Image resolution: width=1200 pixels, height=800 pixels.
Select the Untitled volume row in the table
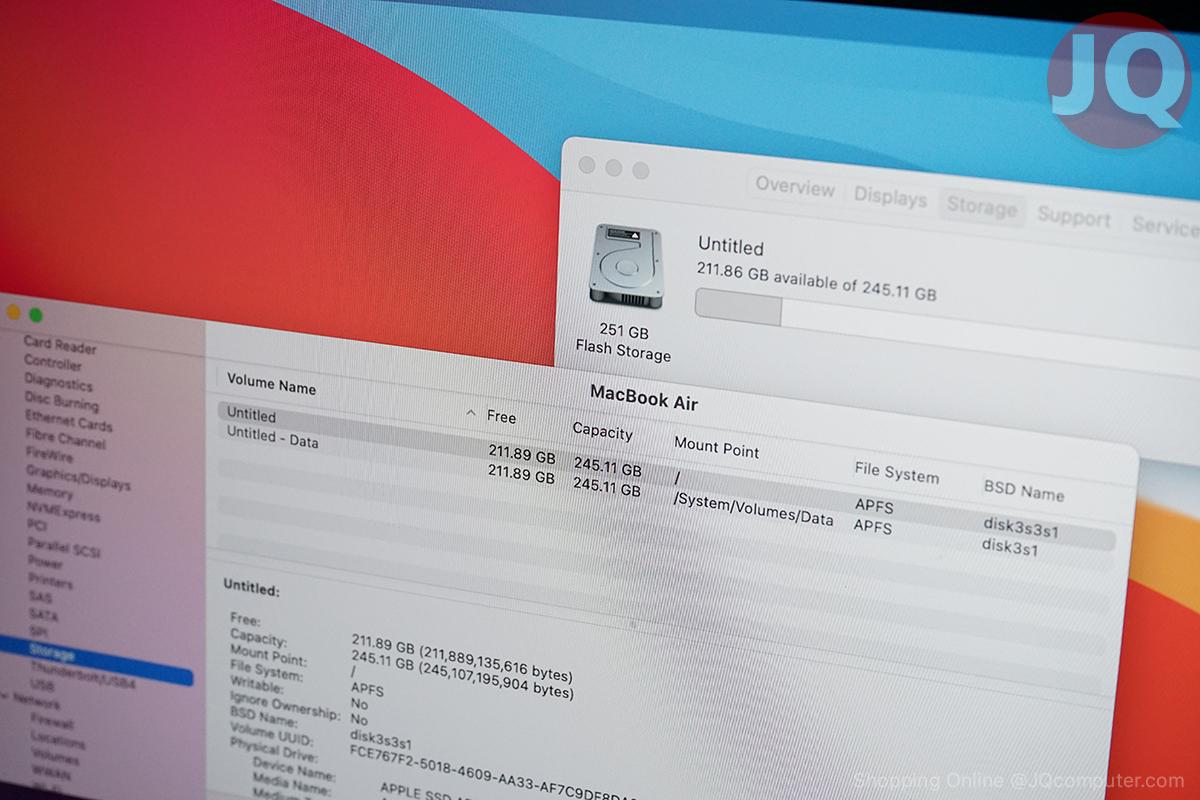pyautogui.click(x=666, y=477)
